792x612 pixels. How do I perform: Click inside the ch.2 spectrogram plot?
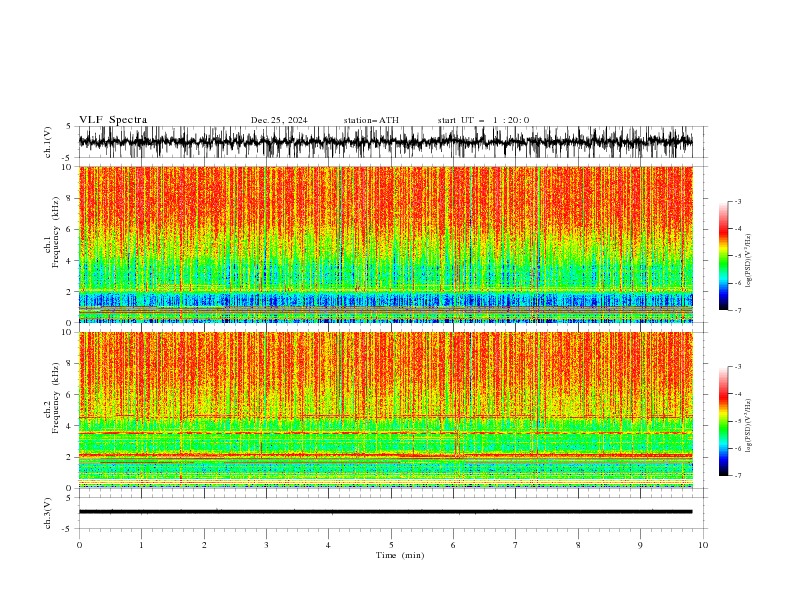tap(385, 410)
